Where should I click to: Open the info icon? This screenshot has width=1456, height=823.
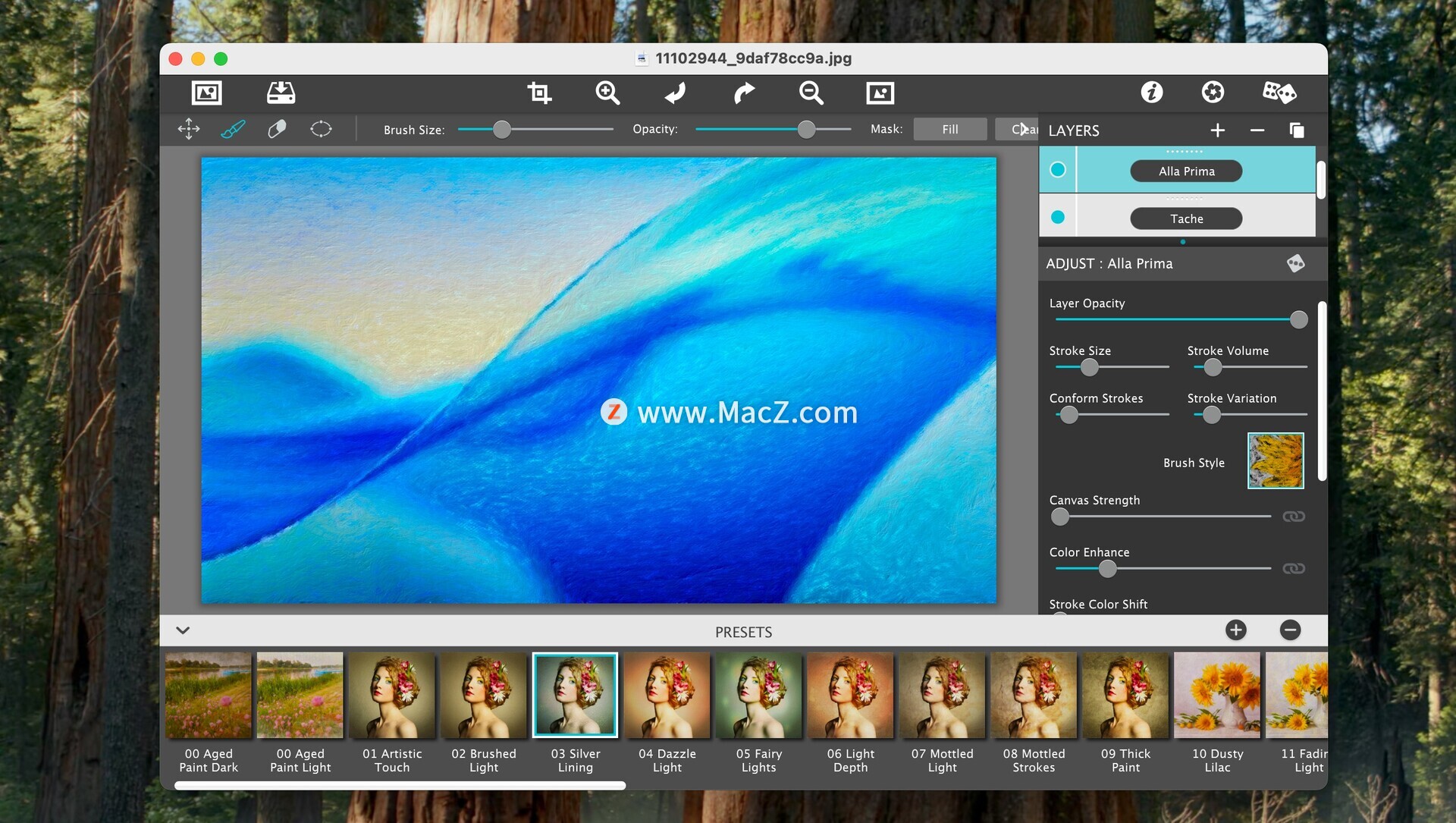[x=1151, y=92]
